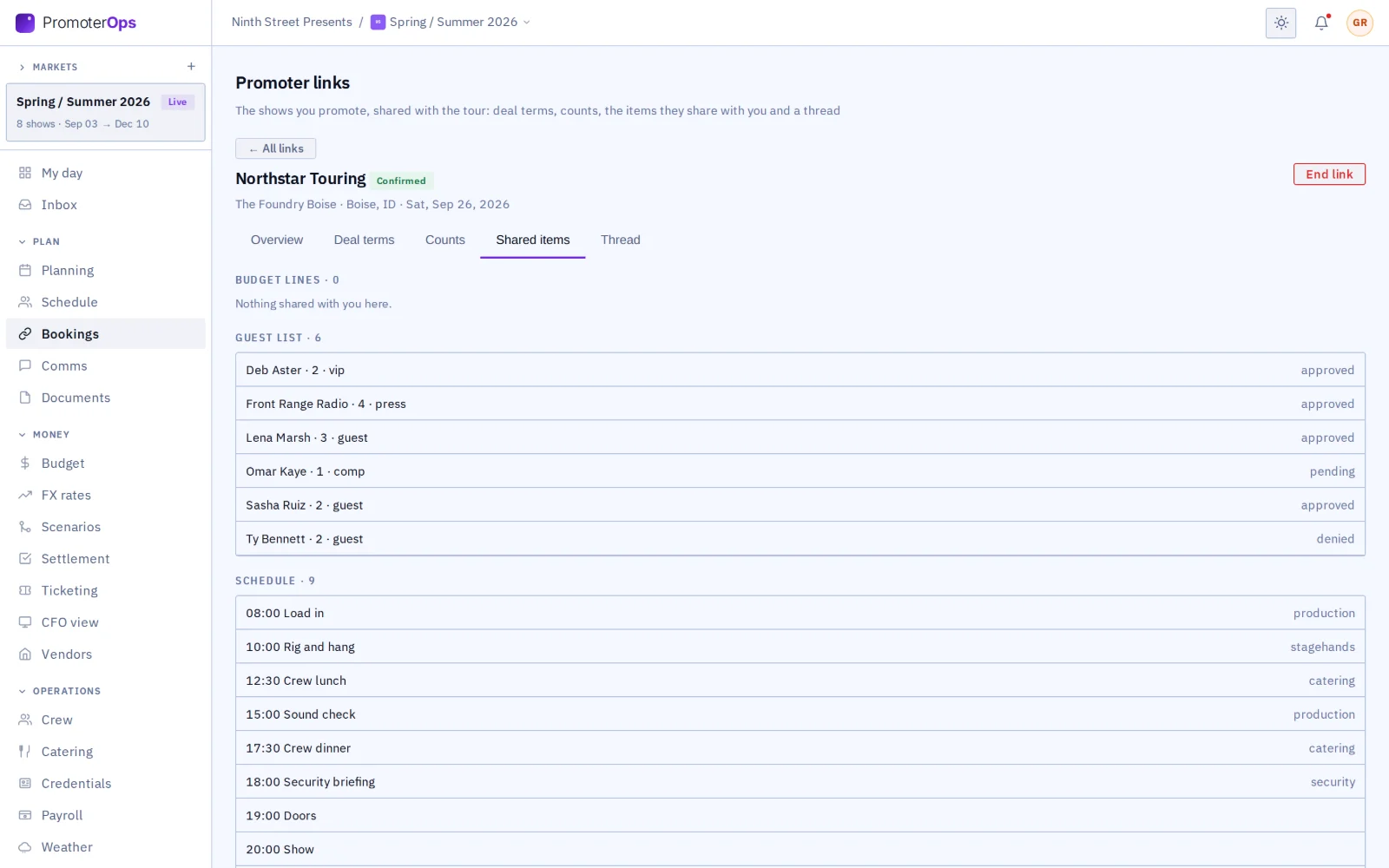Collapse the Money section
Viewport: 1389px width, 868px height.
pos(44,434)
